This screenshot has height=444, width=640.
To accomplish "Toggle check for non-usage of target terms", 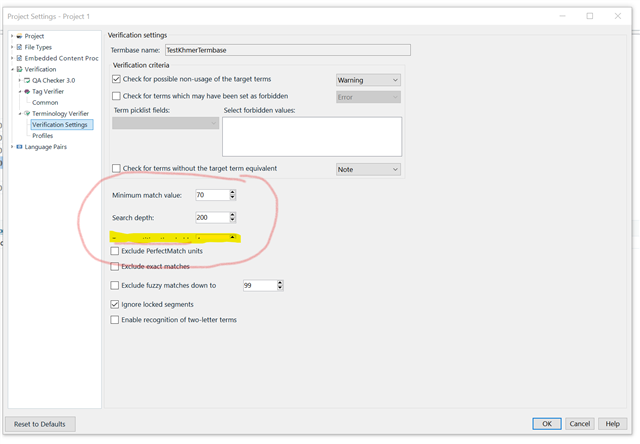I will pos(116,79).
